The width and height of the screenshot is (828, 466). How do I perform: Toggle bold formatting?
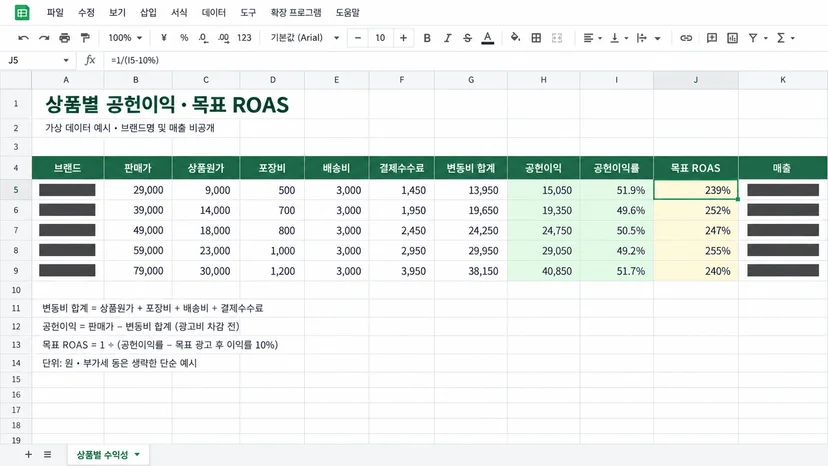pyautogui.click(x=427, y=38)
